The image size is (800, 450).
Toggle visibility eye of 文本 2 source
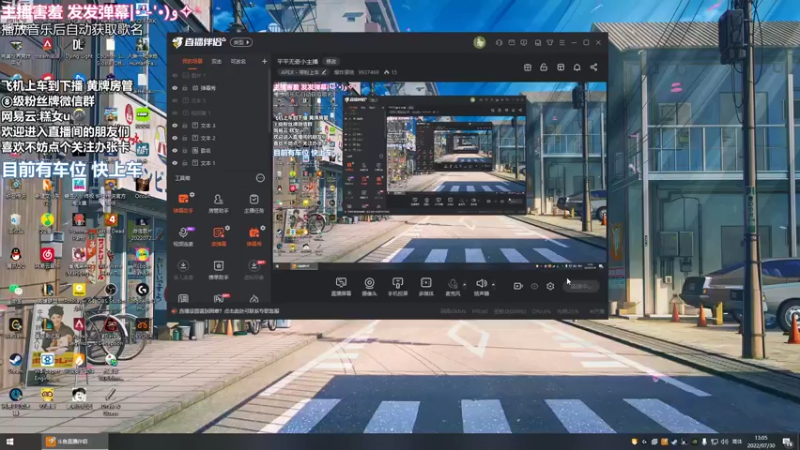point(175,138)
